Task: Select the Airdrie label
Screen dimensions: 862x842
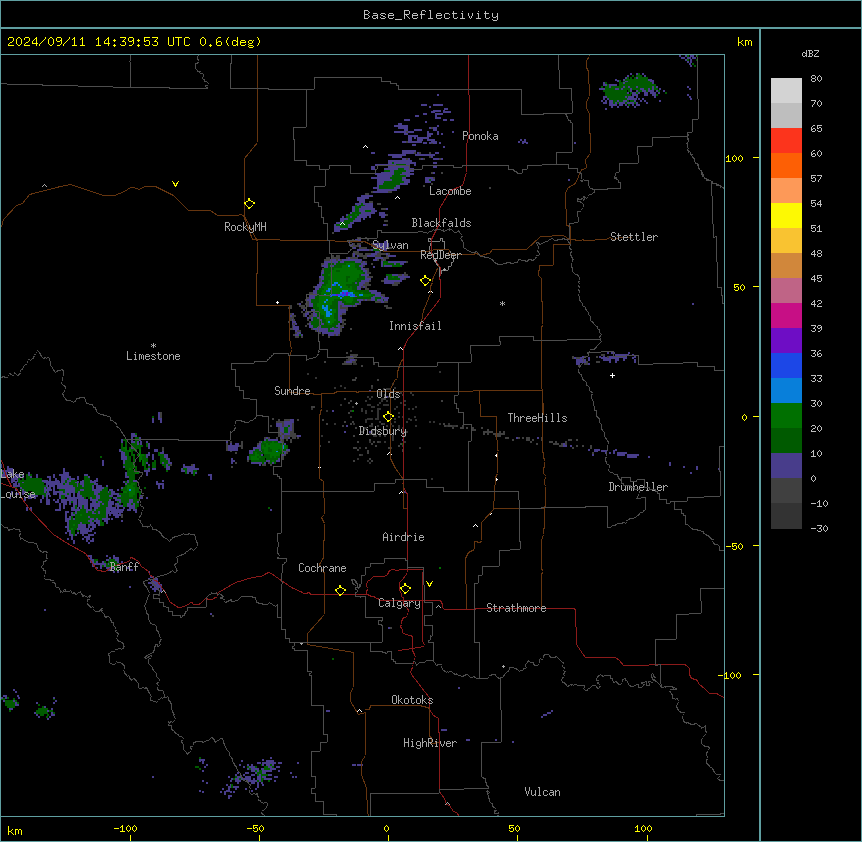Action: pyautogui.click(x=403, y=537)
